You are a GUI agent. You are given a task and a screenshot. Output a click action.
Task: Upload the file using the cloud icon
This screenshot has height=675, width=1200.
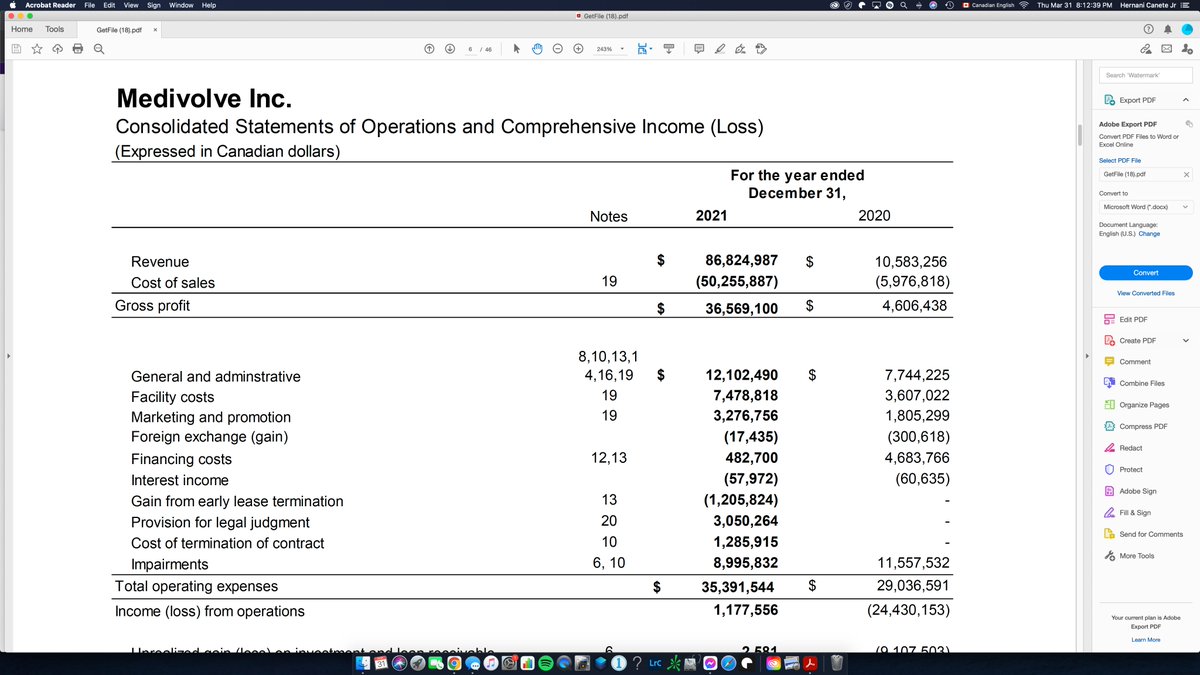(57, 48)
